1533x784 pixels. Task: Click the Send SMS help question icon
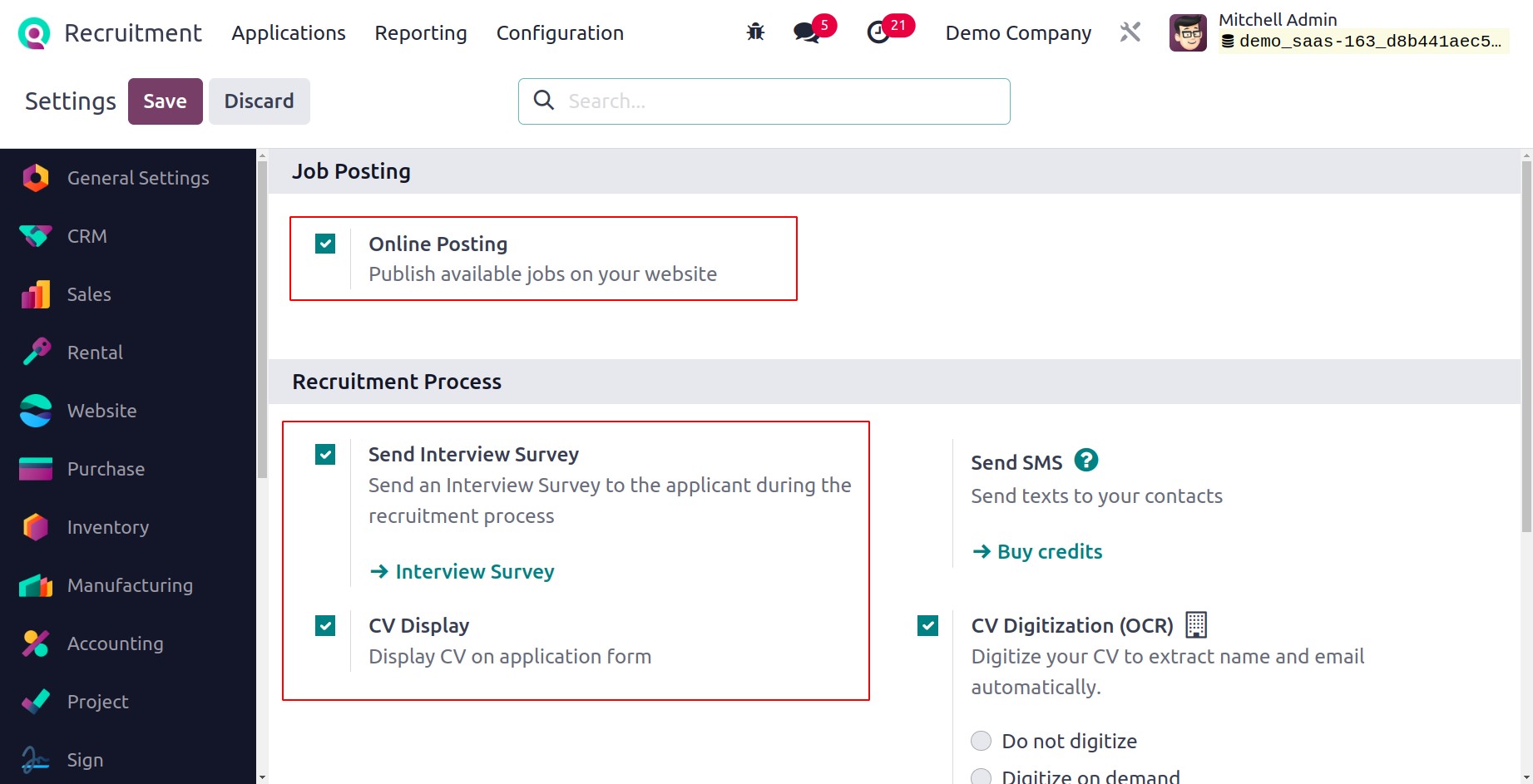point(1086,460)
